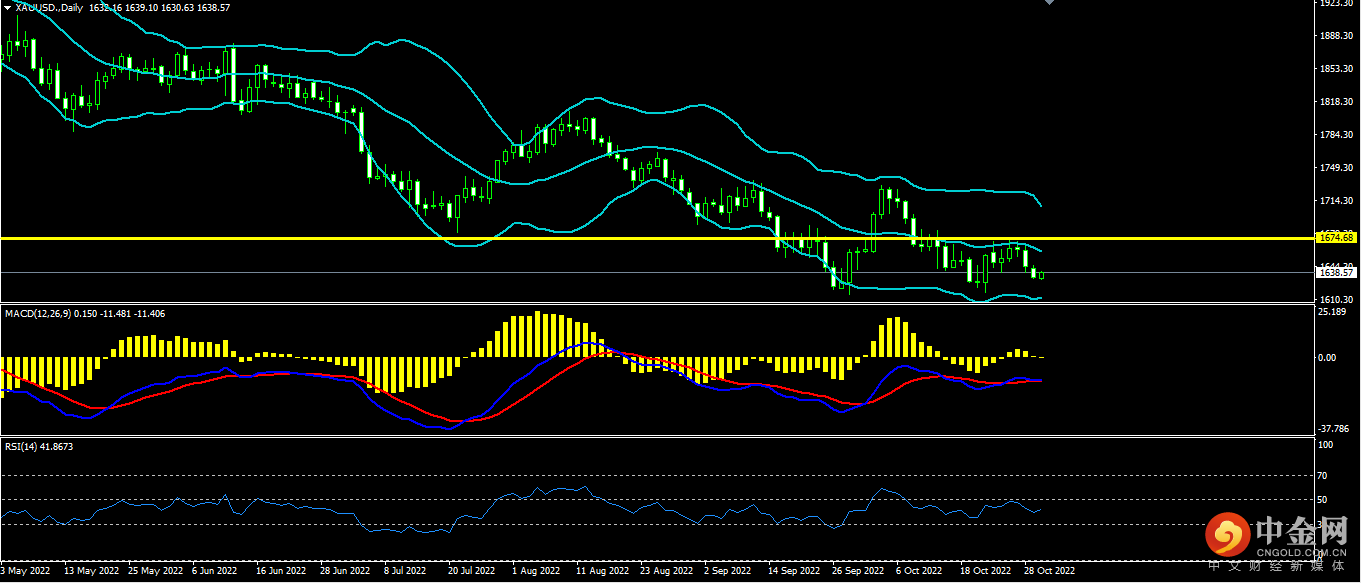Click the 28 Oct 2022 date label
Image resolution: width=1362 pixels, height=584 pixels.
(1047, 570)
